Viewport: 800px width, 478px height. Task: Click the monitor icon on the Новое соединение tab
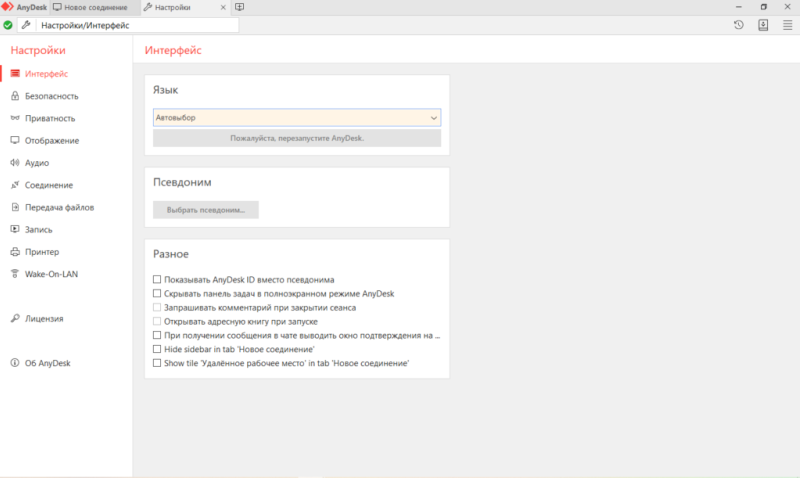pos(58,7)
